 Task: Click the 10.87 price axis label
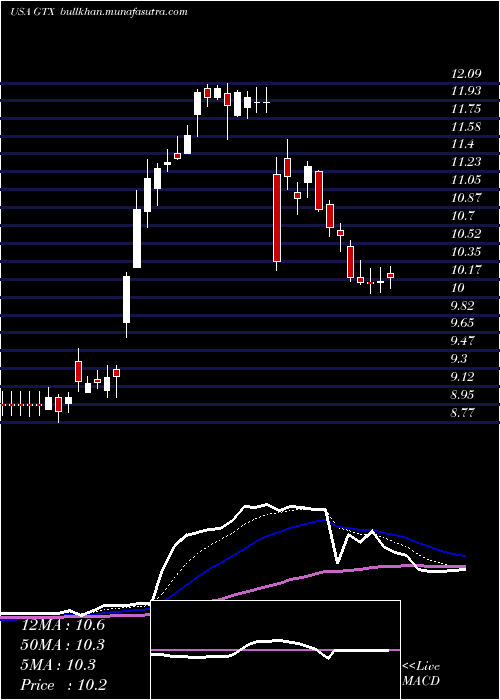[466, 198]
